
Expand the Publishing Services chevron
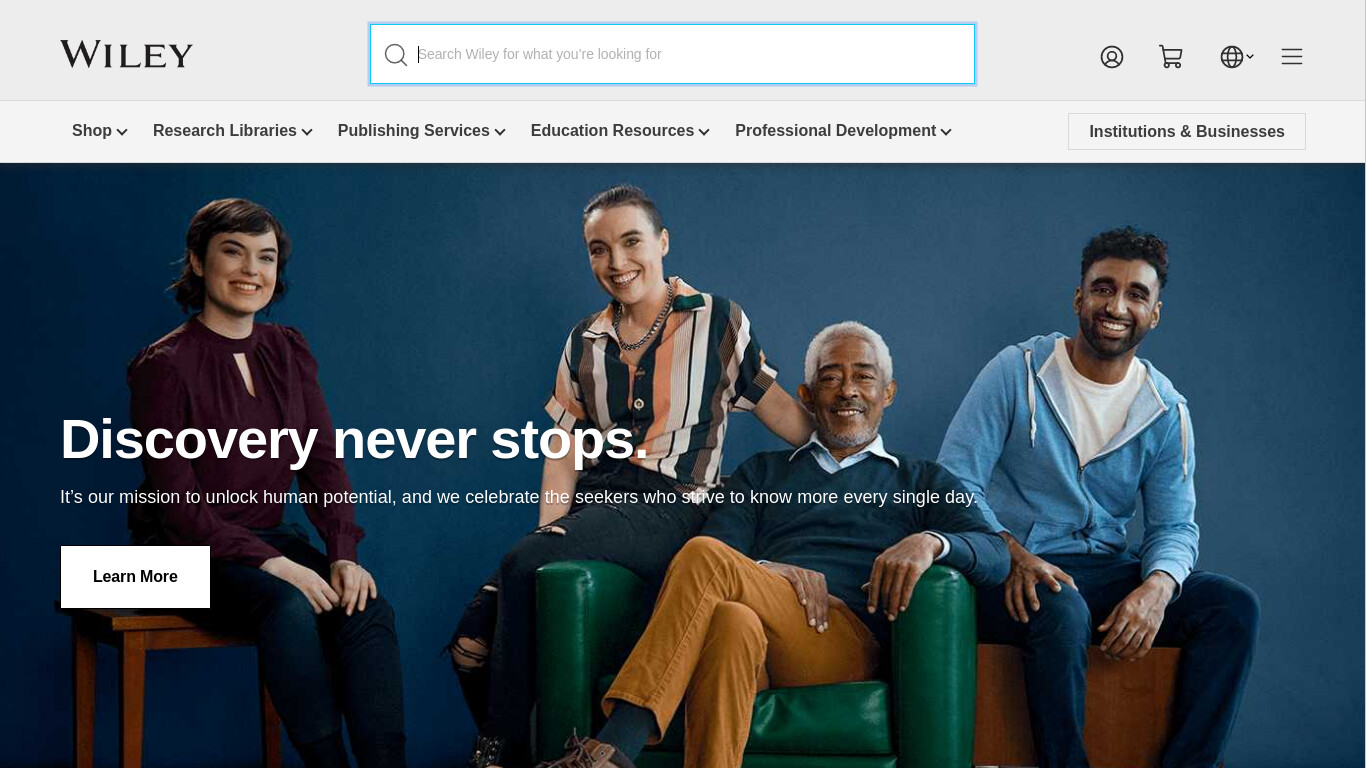click(500, 132)
